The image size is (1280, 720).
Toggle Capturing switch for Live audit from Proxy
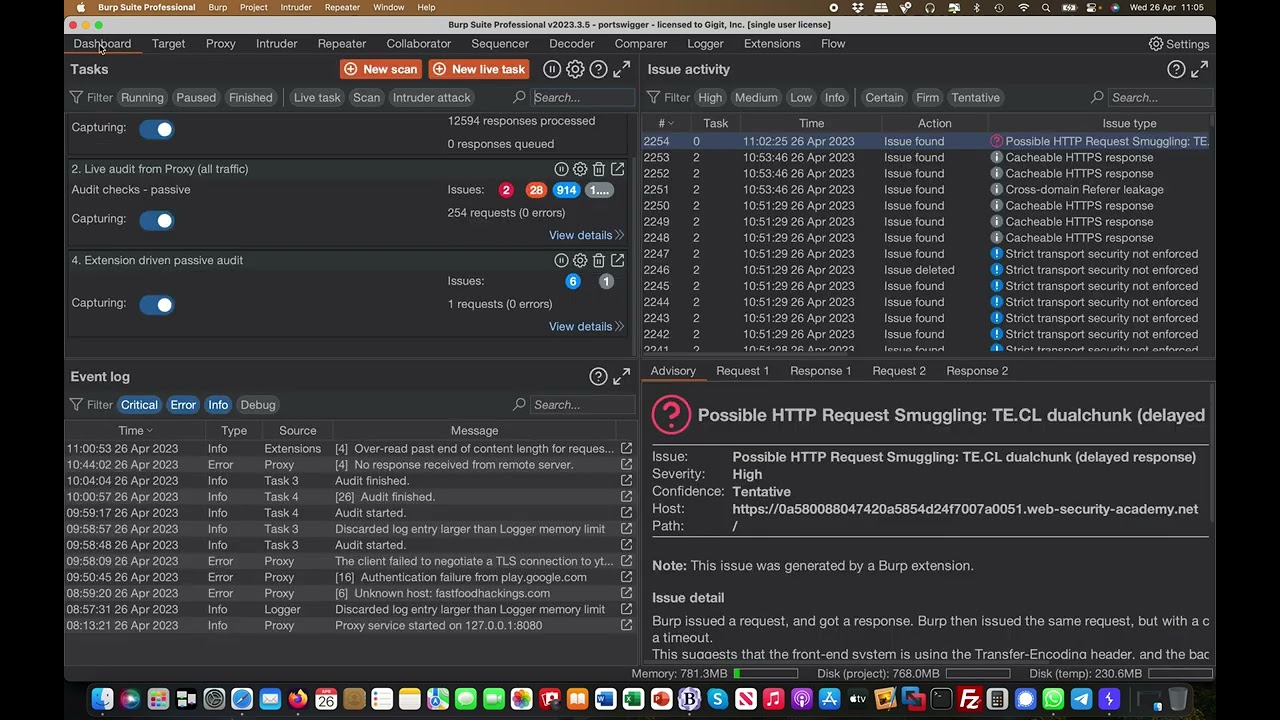156,220
